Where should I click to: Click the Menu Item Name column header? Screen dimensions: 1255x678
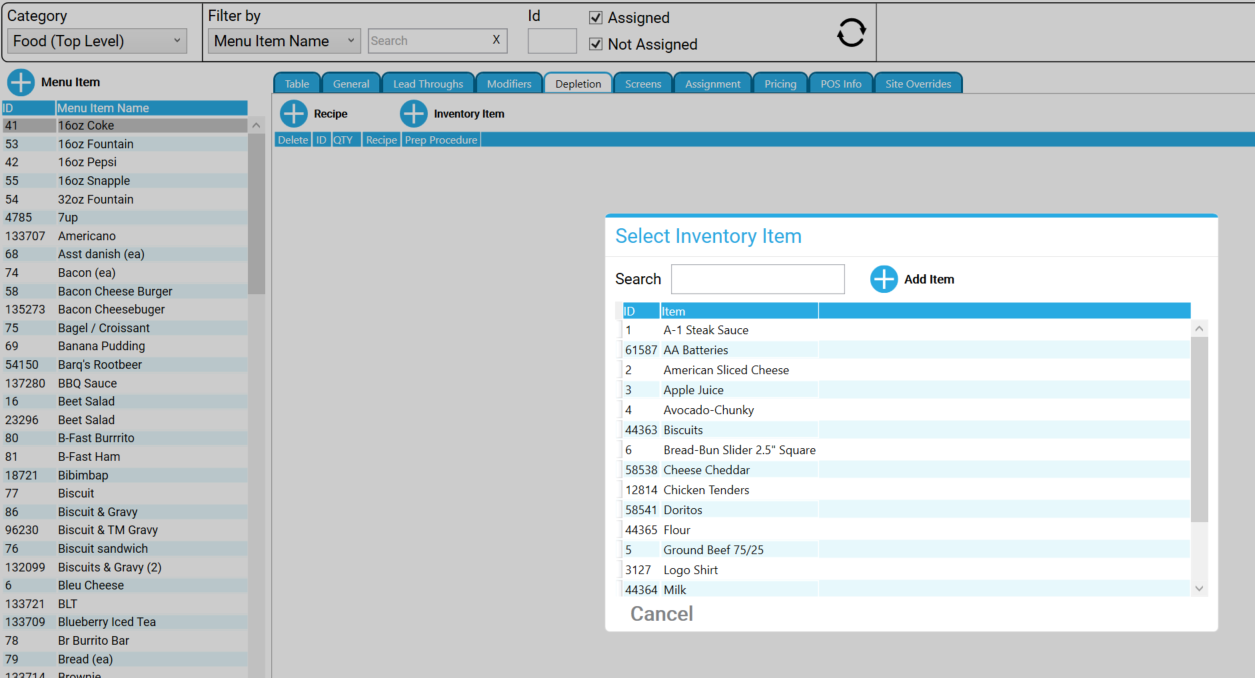point(102,107)
